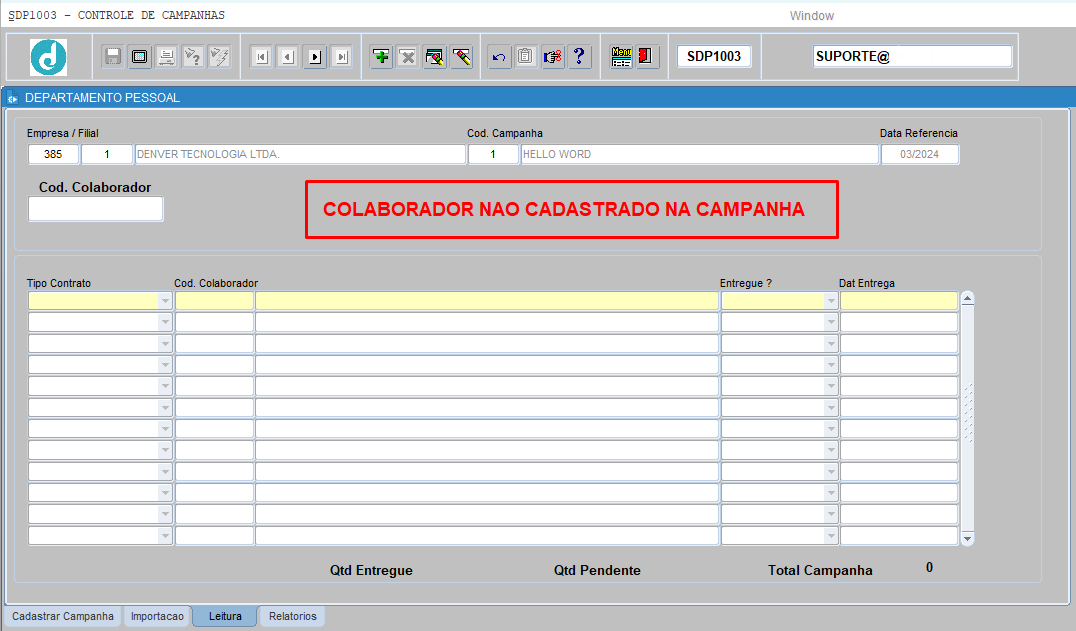The height and width of the screenshot is (631, 1076).
Task: Open second row Tipo Contrato dropdown
Action: pyautogui.click(x=165, y=322)
